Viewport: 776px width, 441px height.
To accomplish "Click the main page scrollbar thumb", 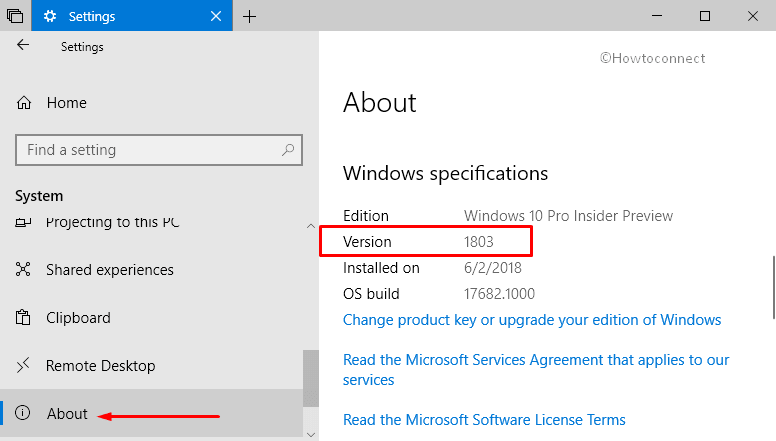I will tap(774, 288).
